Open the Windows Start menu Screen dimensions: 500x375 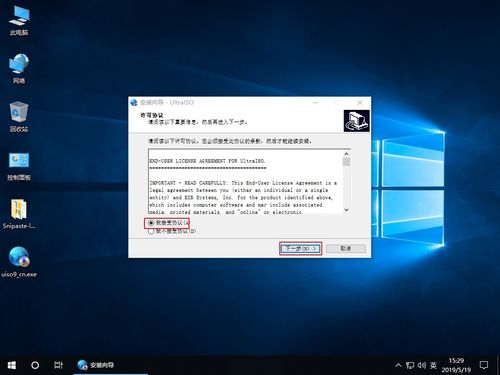coord(12,365)
